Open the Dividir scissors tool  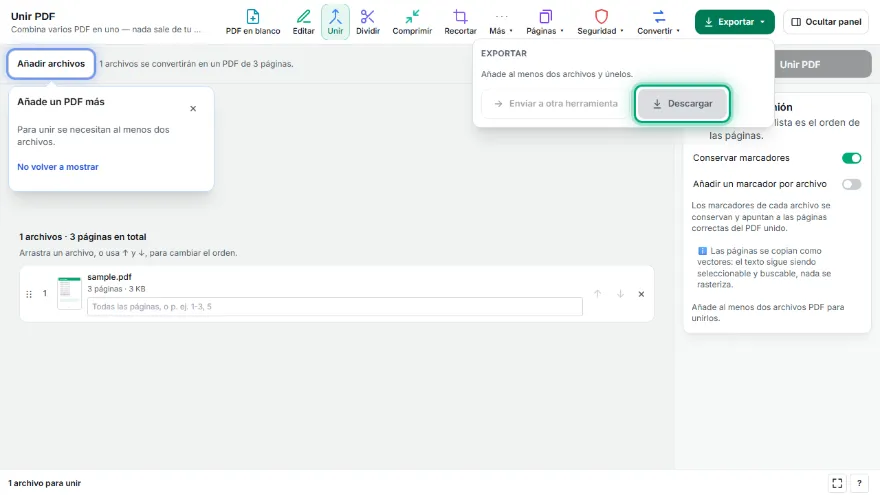368,22
